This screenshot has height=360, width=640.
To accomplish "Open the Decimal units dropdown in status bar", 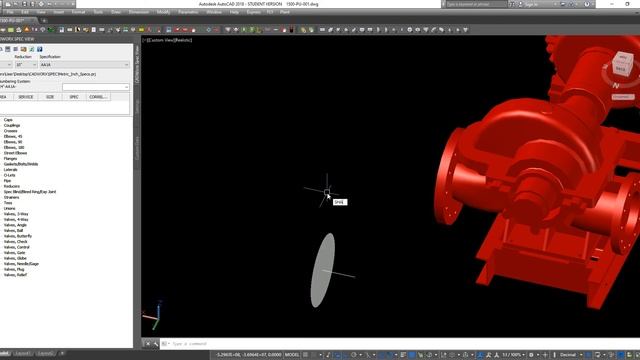I will coord(570,355).
